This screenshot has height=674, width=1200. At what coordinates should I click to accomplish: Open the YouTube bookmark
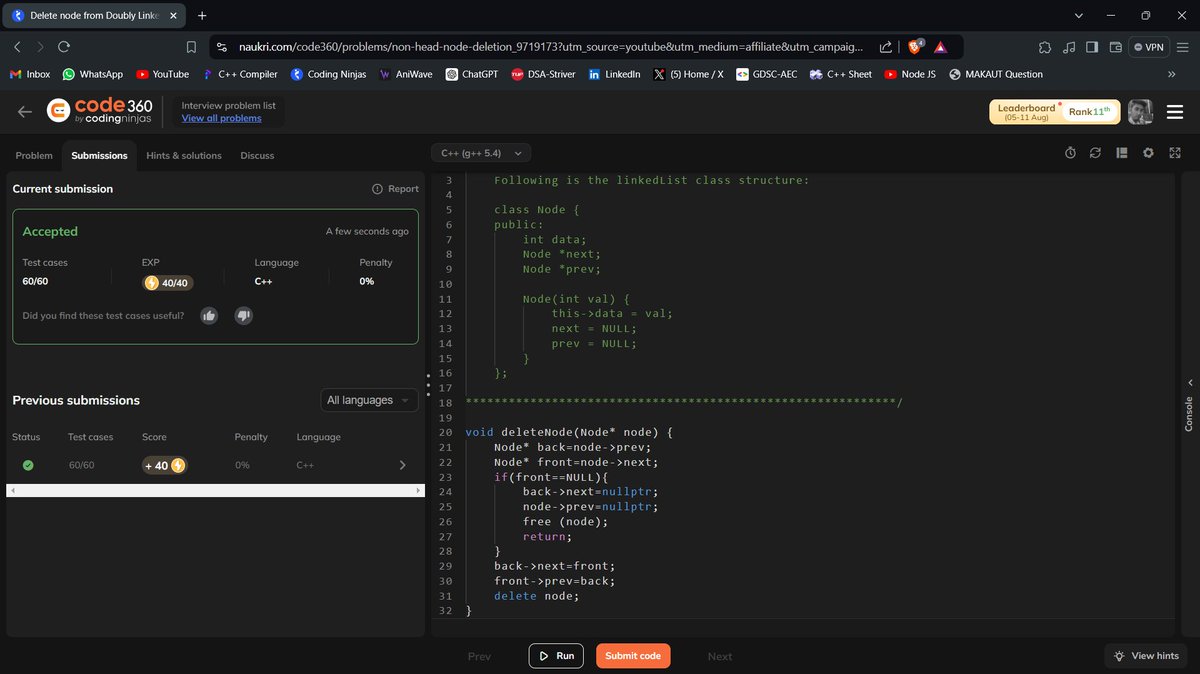click(x=162, y=74)
